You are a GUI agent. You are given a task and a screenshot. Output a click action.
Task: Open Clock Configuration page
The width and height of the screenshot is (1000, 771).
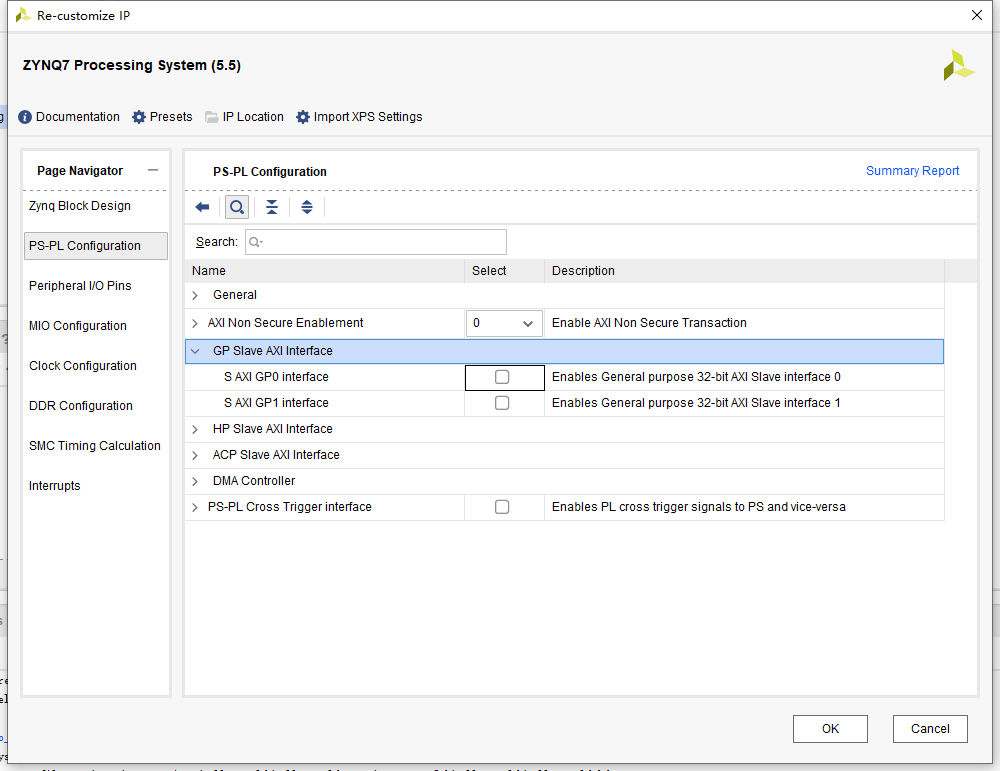click(x=83, y=366)
